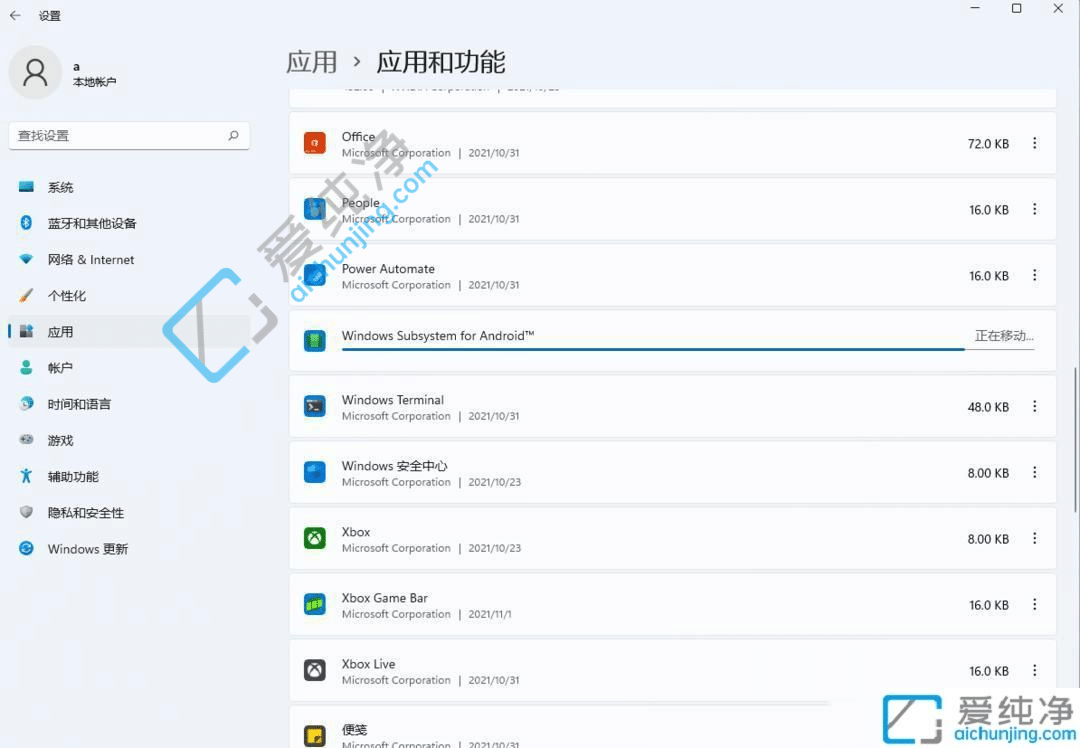Open Windows 更新 in the sidebar

tap(129, 548)
